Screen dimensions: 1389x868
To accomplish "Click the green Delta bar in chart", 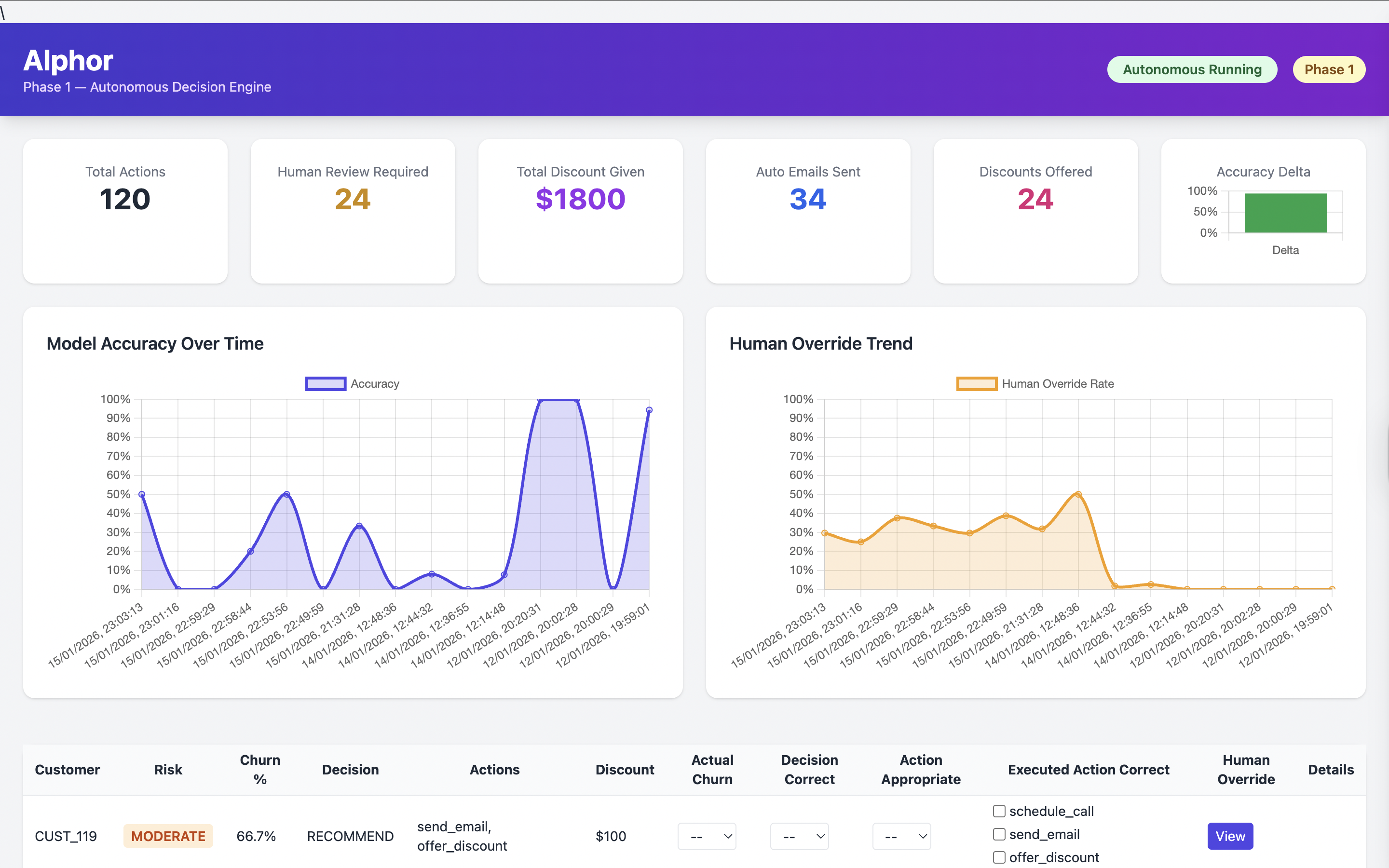I will [1285, 213].
